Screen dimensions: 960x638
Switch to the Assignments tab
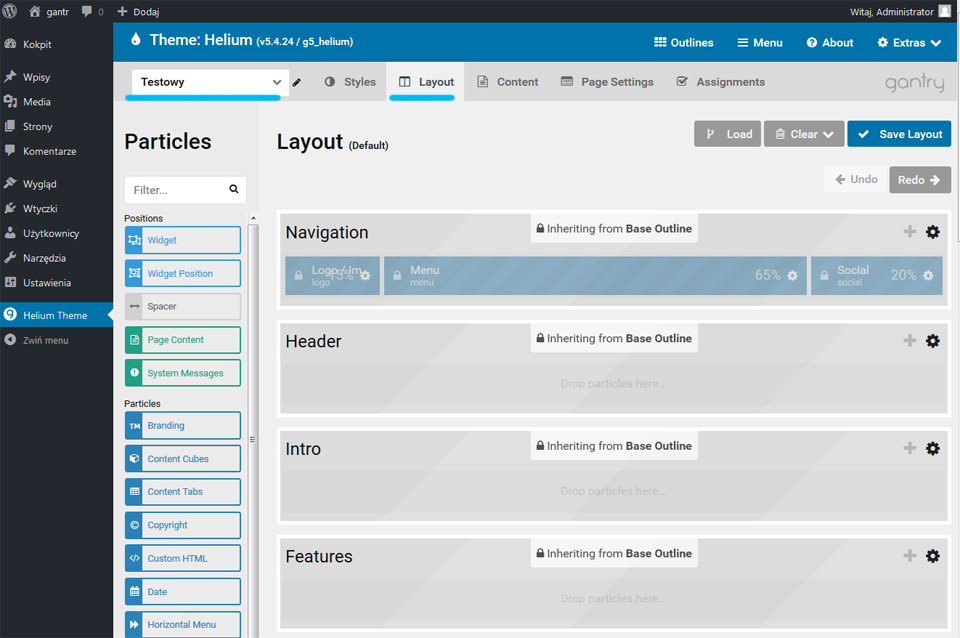point(721,81)
